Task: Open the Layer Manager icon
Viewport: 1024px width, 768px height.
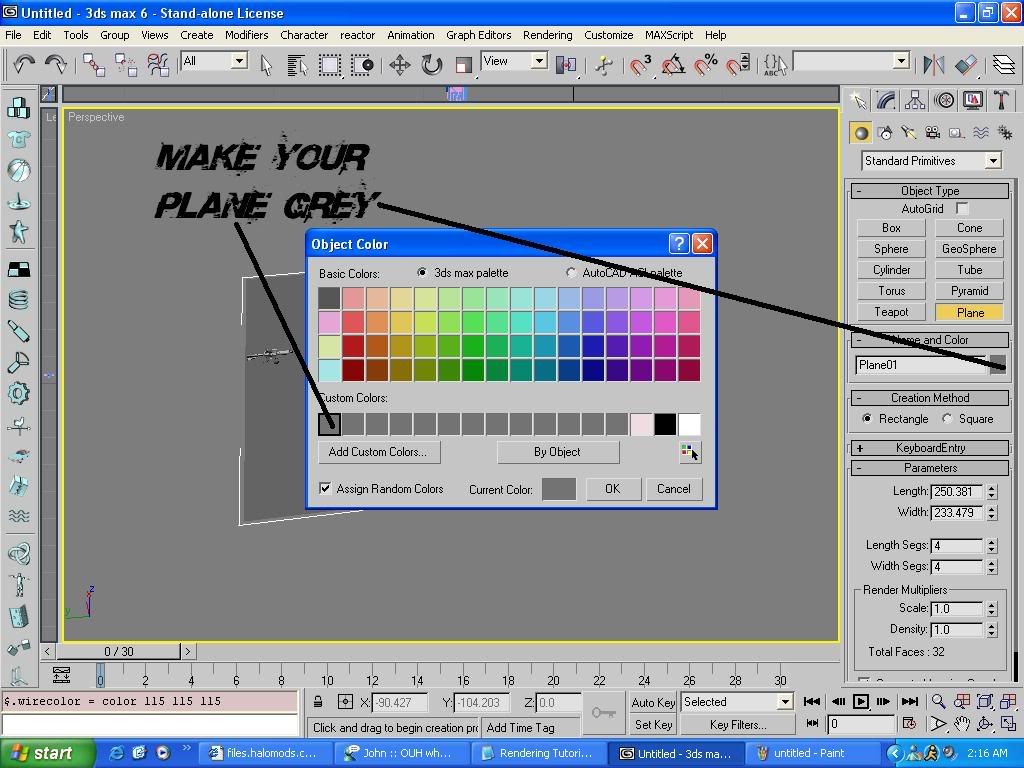Action: pyautogui.click(x=1004, y=65)
